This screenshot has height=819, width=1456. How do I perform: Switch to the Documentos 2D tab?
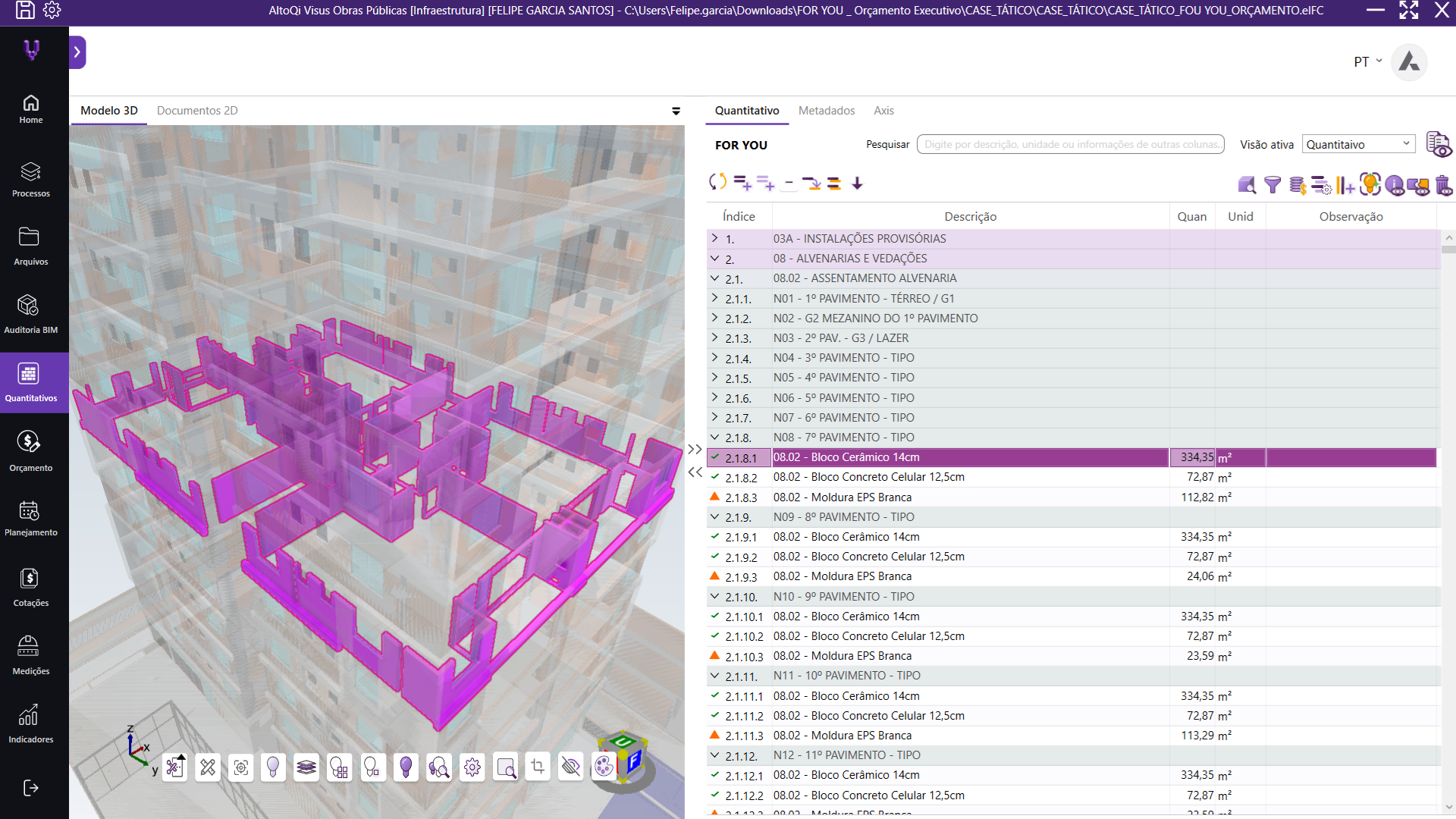point(197,111)
